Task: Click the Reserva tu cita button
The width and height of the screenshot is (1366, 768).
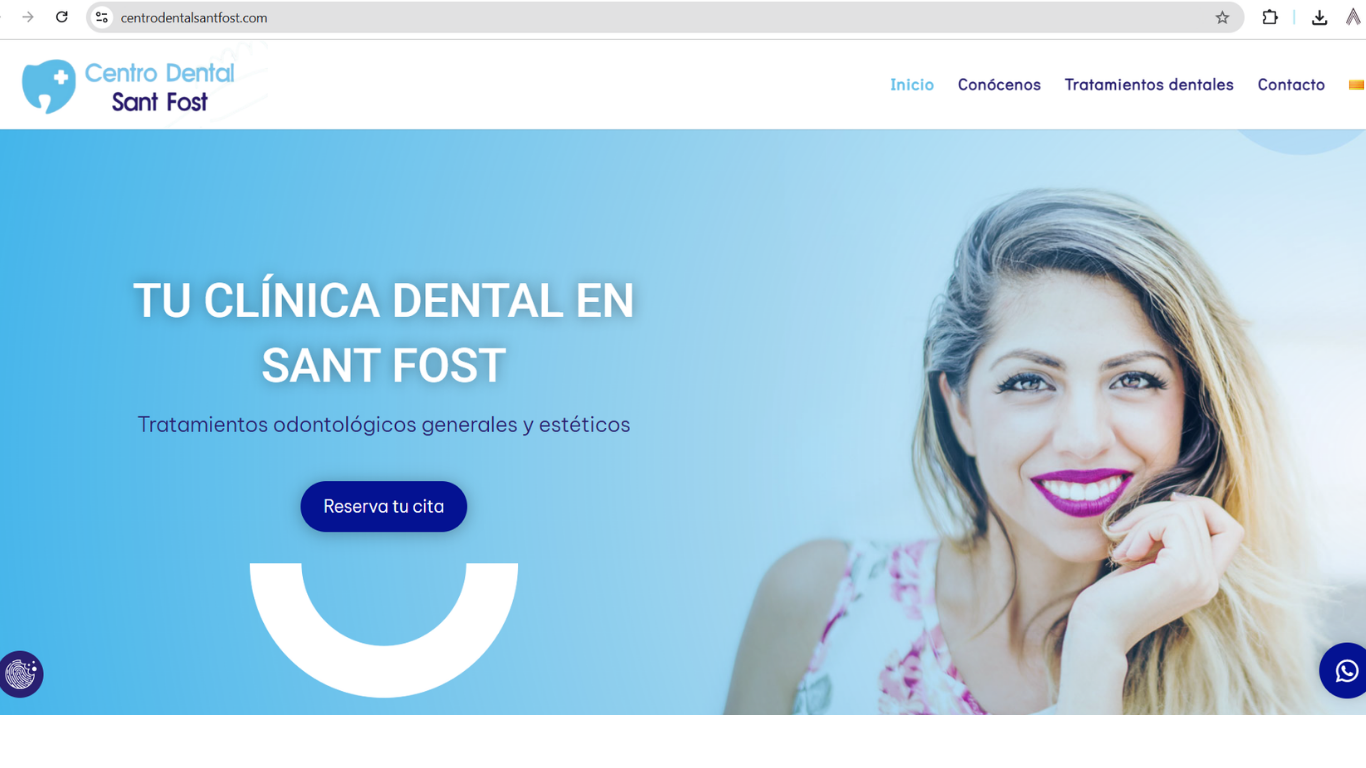Action: (x=384, y=506)
